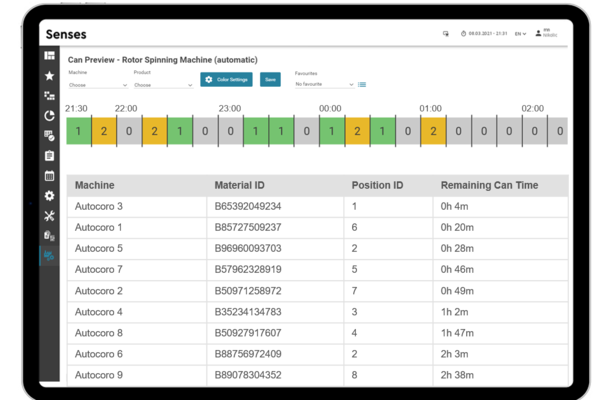Open the EN language selector
Image resolution: width=615 pixels, height=400 pixels.
[x=520, y=34]
